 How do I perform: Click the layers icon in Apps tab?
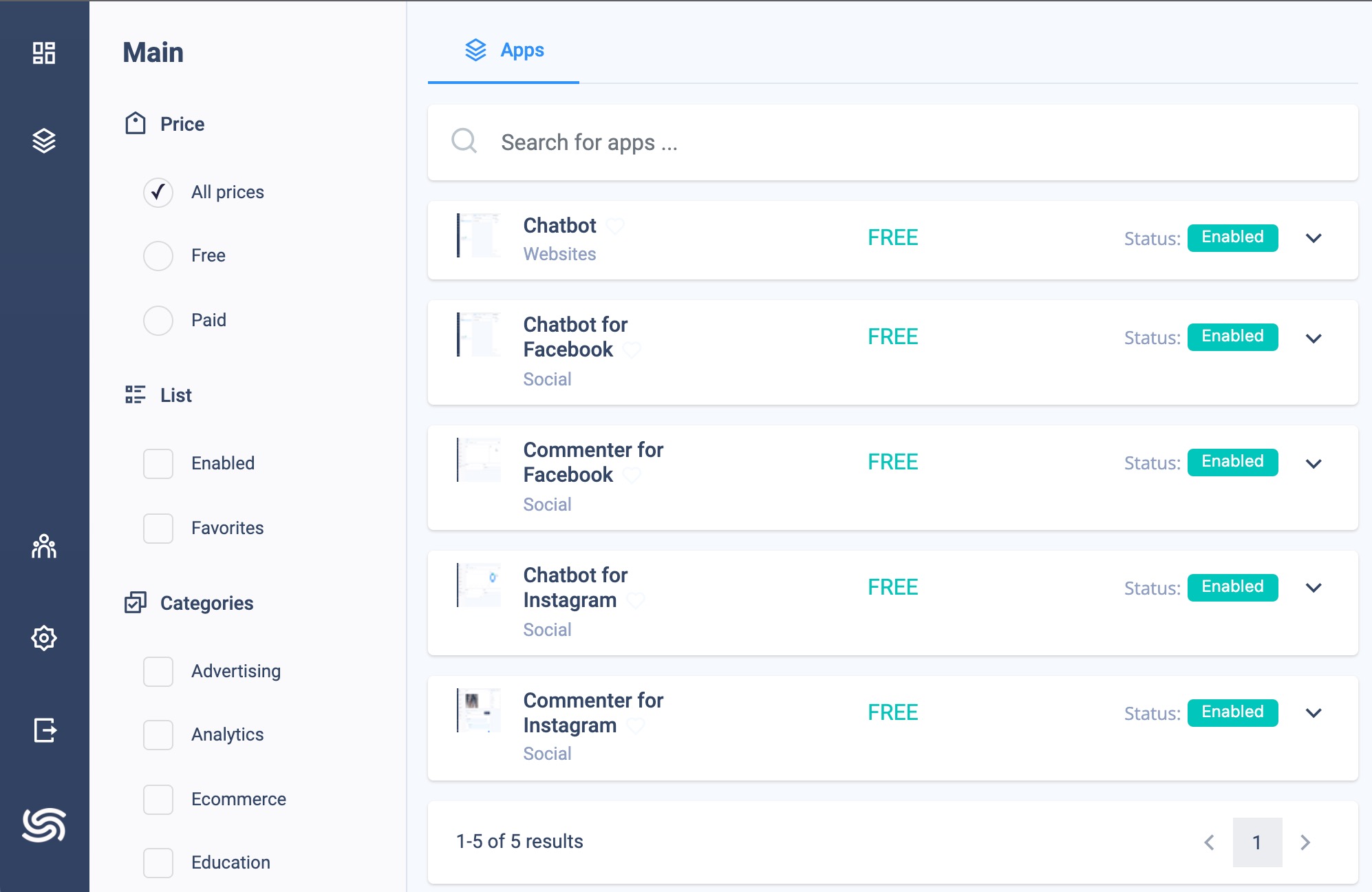[x=475, y=50]
